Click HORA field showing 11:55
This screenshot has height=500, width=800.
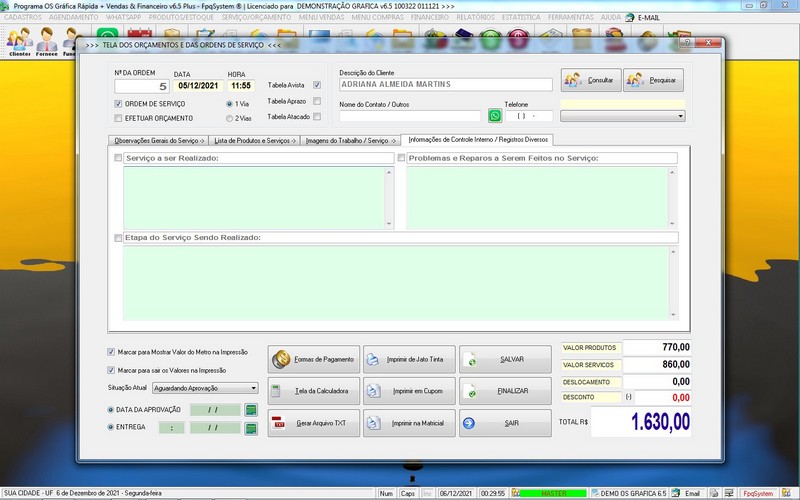point(241,86)
